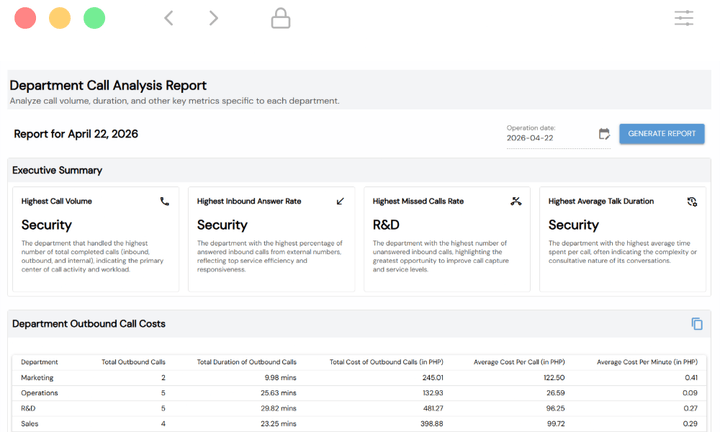Click the back navigation arrow
The image size is (720, 432).
click(x=169, y=18)
